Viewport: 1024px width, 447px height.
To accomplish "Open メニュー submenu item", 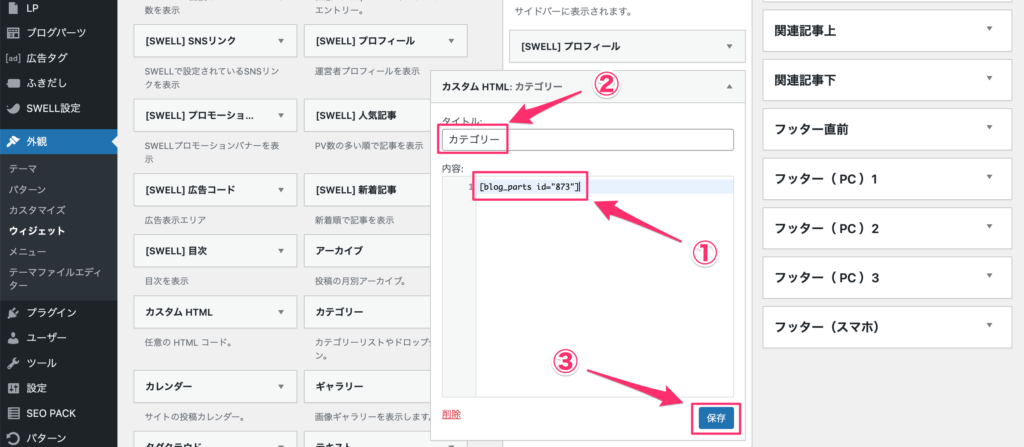I will 27,252.
